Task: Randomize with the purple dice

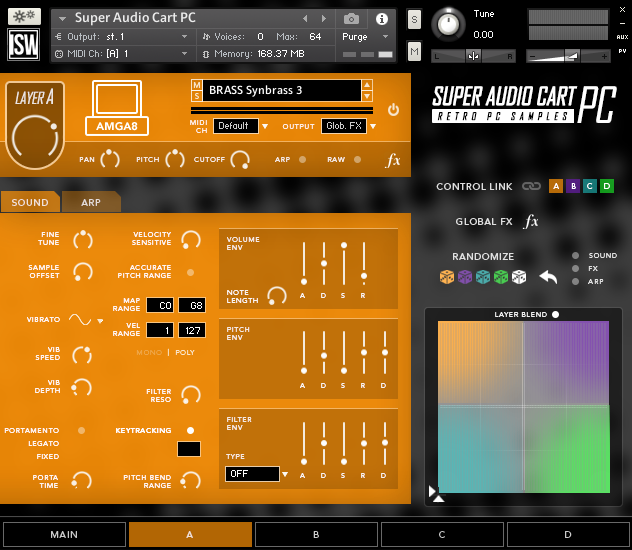Action: [465, 277]
